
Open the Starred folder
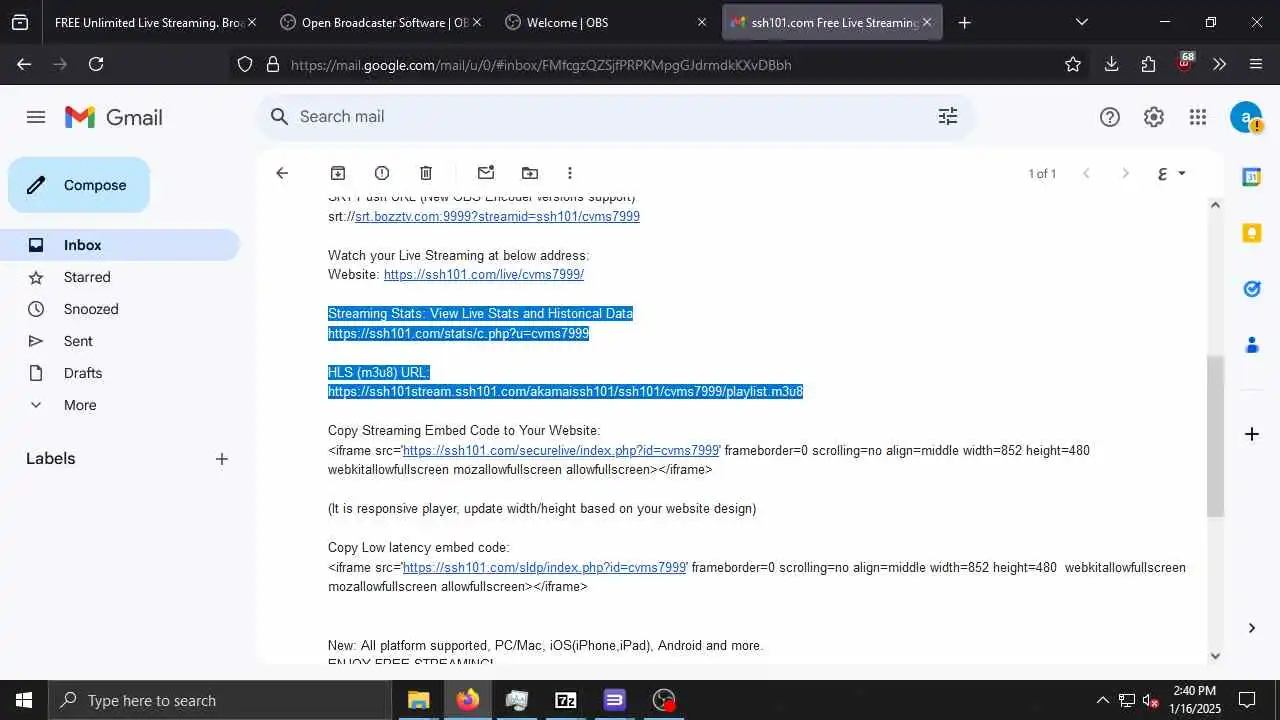click(x=120, y=277)
